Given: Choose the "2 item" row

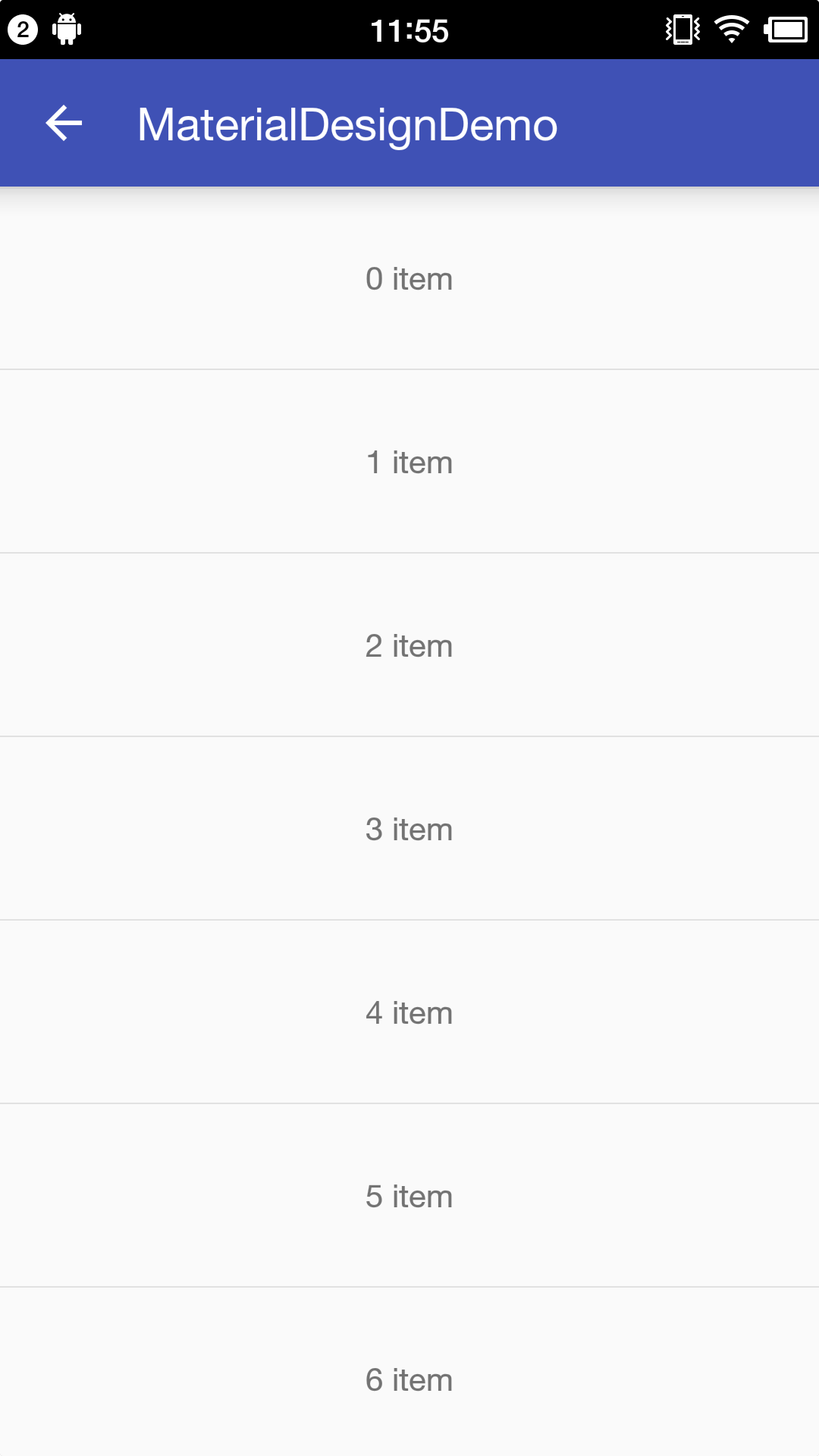Looking at the screenshot, I should (x=409, y=646).
